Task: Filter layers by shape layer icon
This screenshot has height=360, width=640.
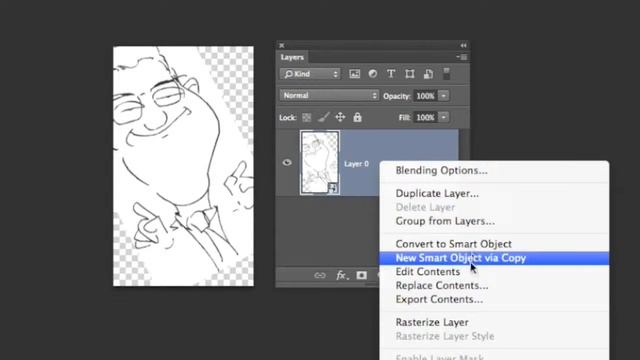Action: click(409, 74)
